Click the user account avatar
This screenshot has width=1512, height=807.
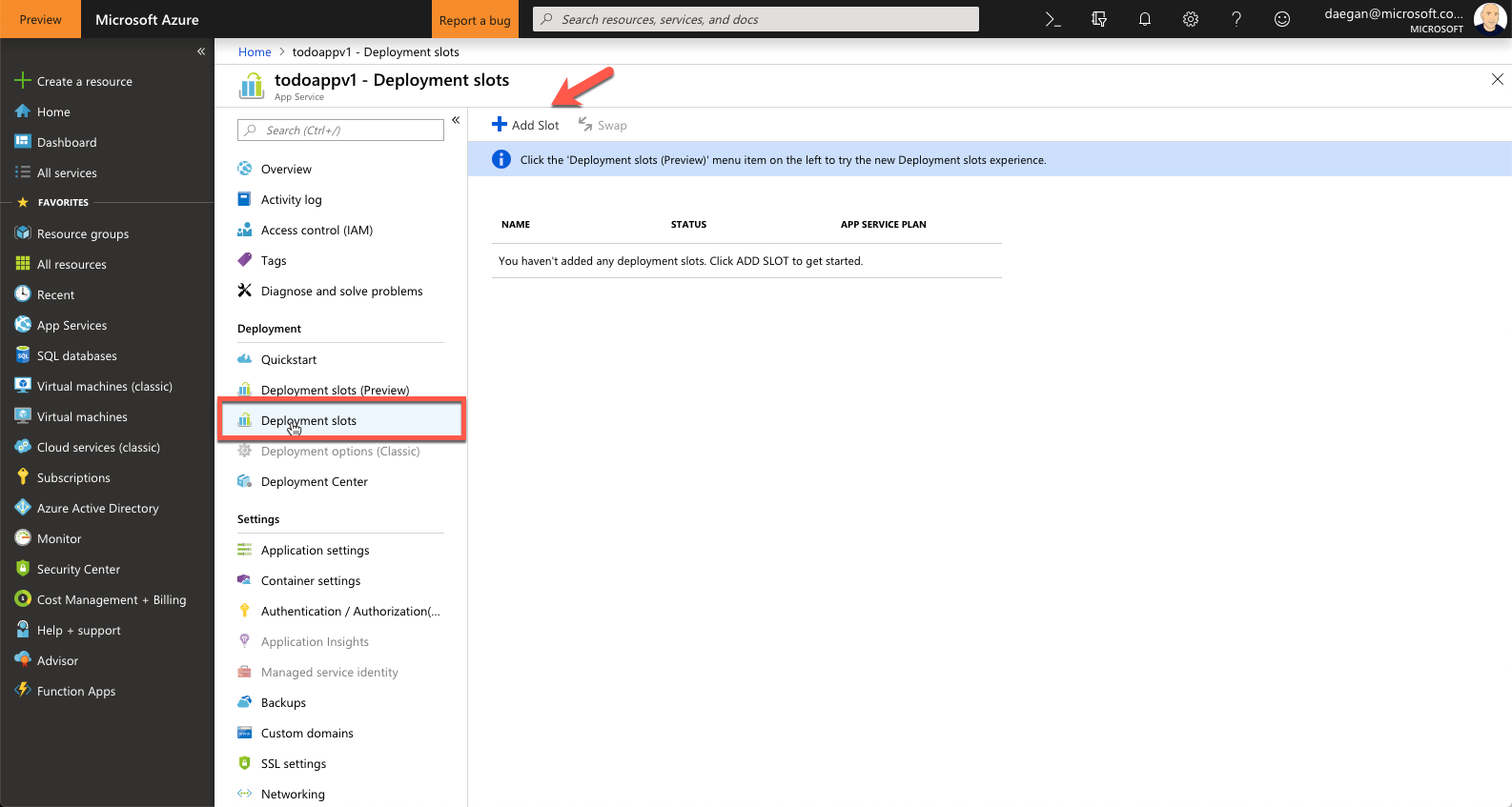pos(1489,18)
